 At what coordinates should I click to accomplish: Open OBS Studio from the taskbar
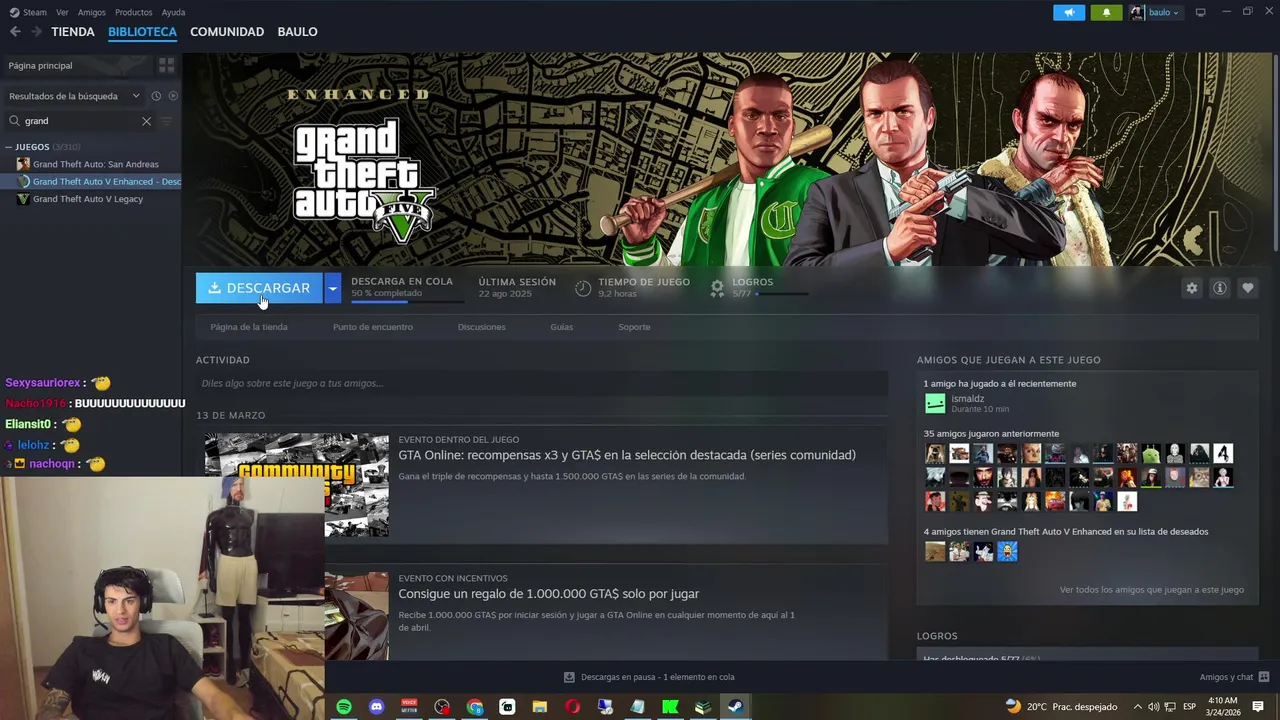click(x=442, y=707)
